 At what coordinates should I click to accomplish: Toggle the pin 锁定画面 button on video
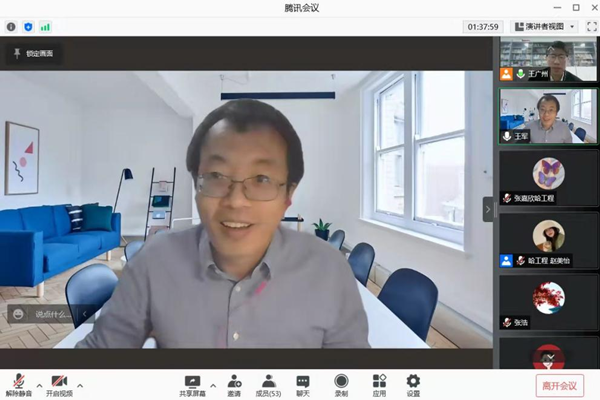[x=34, y=54]
